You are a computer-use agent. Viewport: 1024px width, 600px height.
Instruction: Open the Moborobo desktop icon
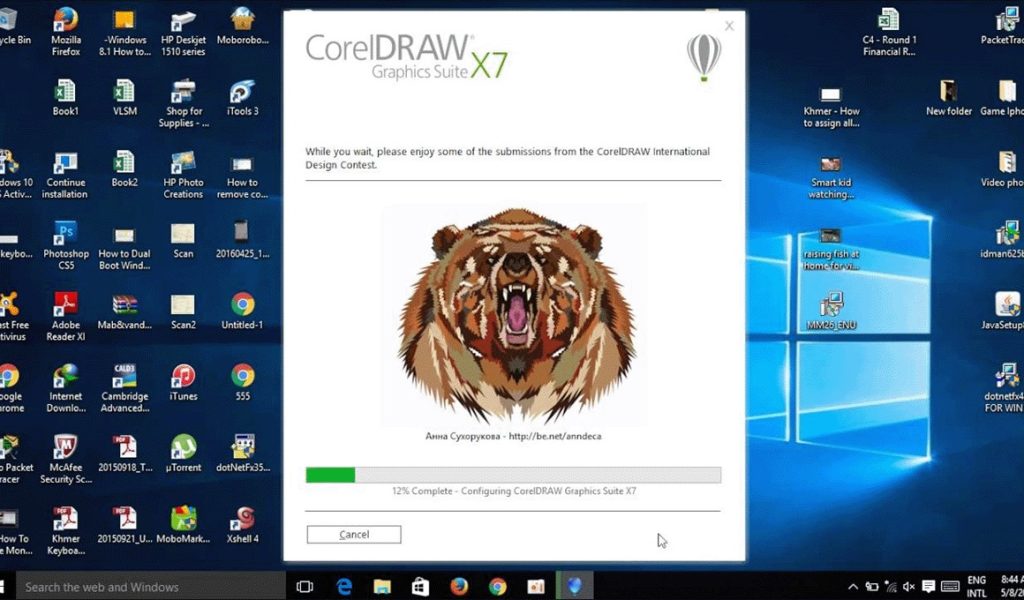coord(242,27)
